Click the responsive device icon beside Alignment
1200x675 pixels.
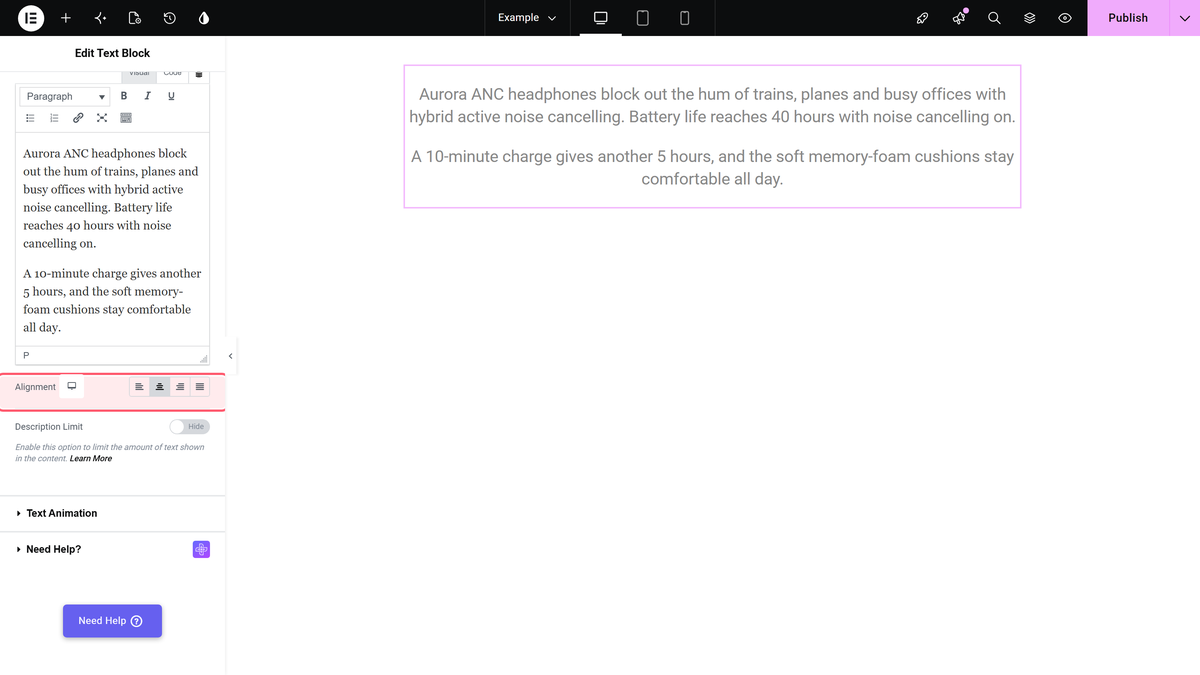pos(72,386)
